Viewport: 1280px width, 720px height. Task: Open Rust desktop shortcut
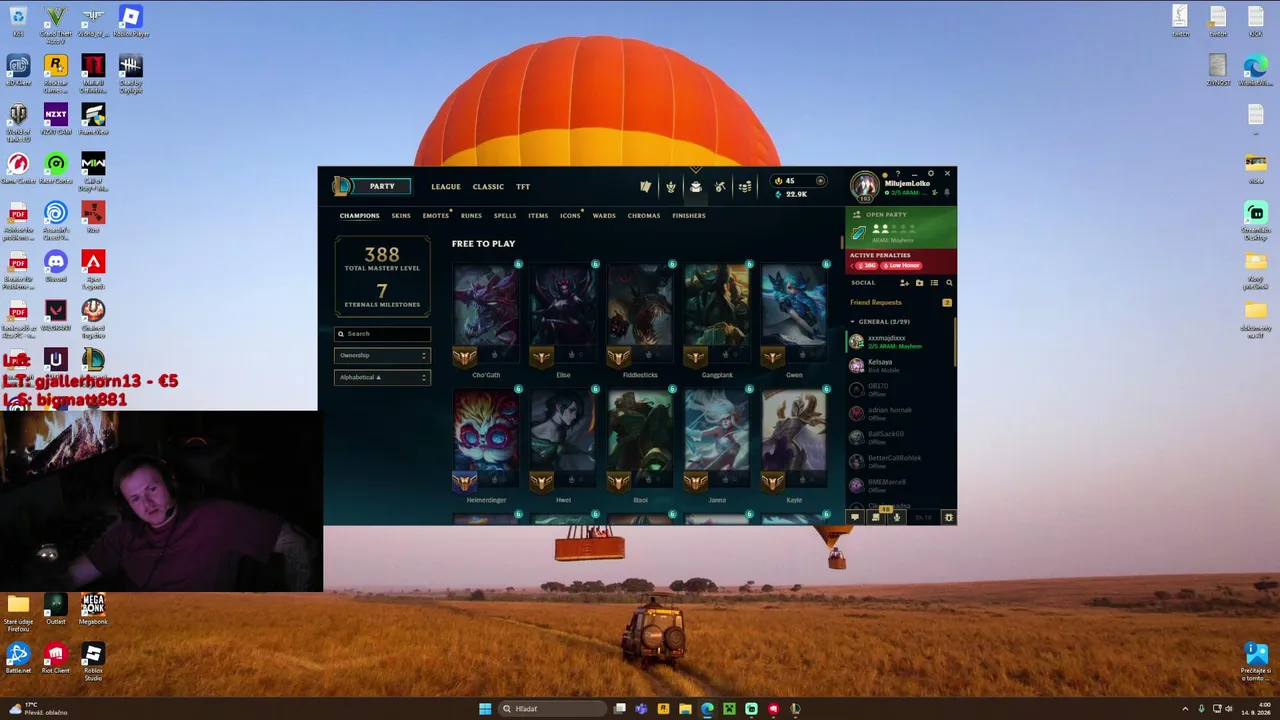[93, 217]
